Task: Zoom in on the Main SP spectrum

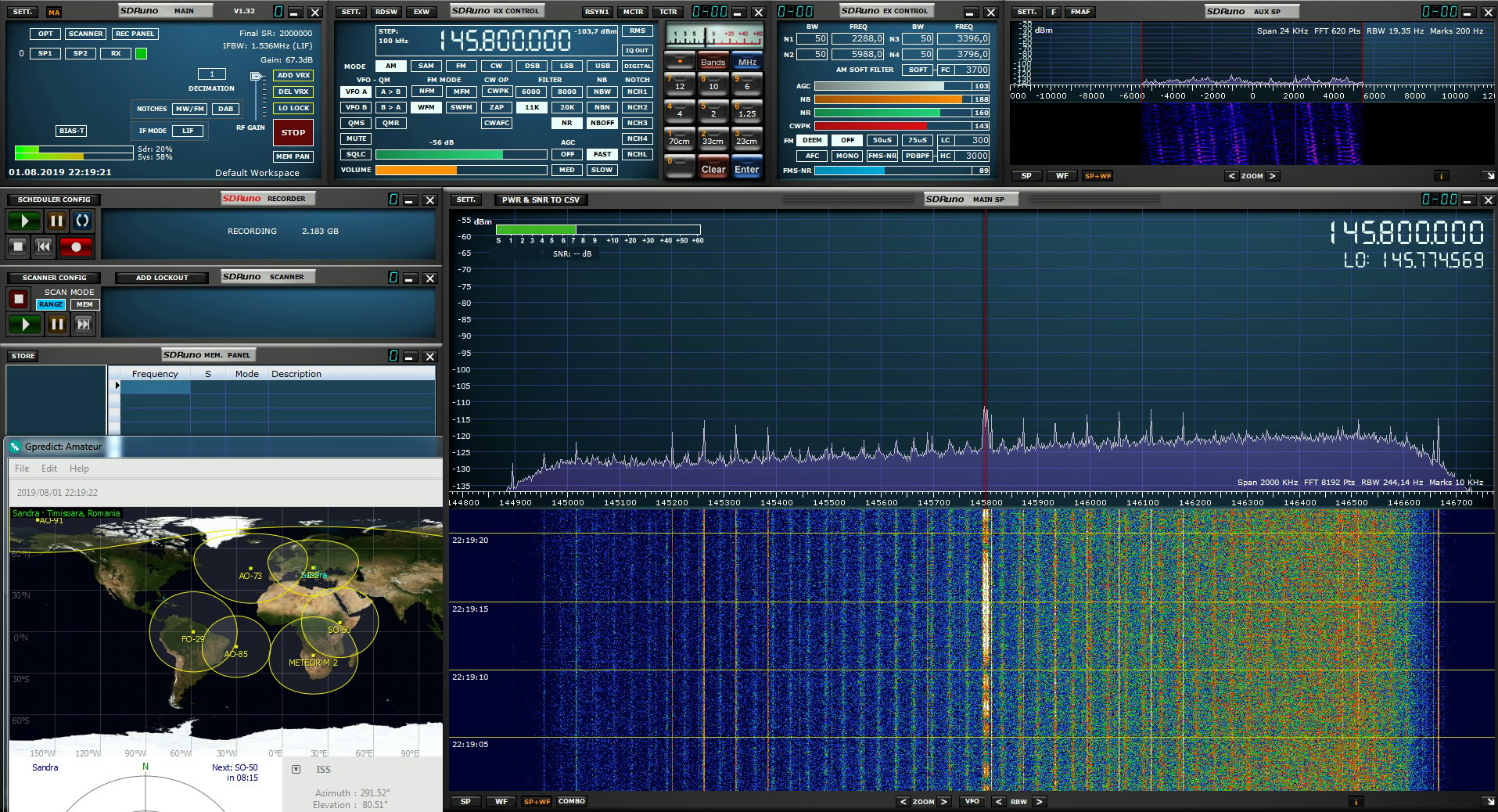Action: point(943,802)
